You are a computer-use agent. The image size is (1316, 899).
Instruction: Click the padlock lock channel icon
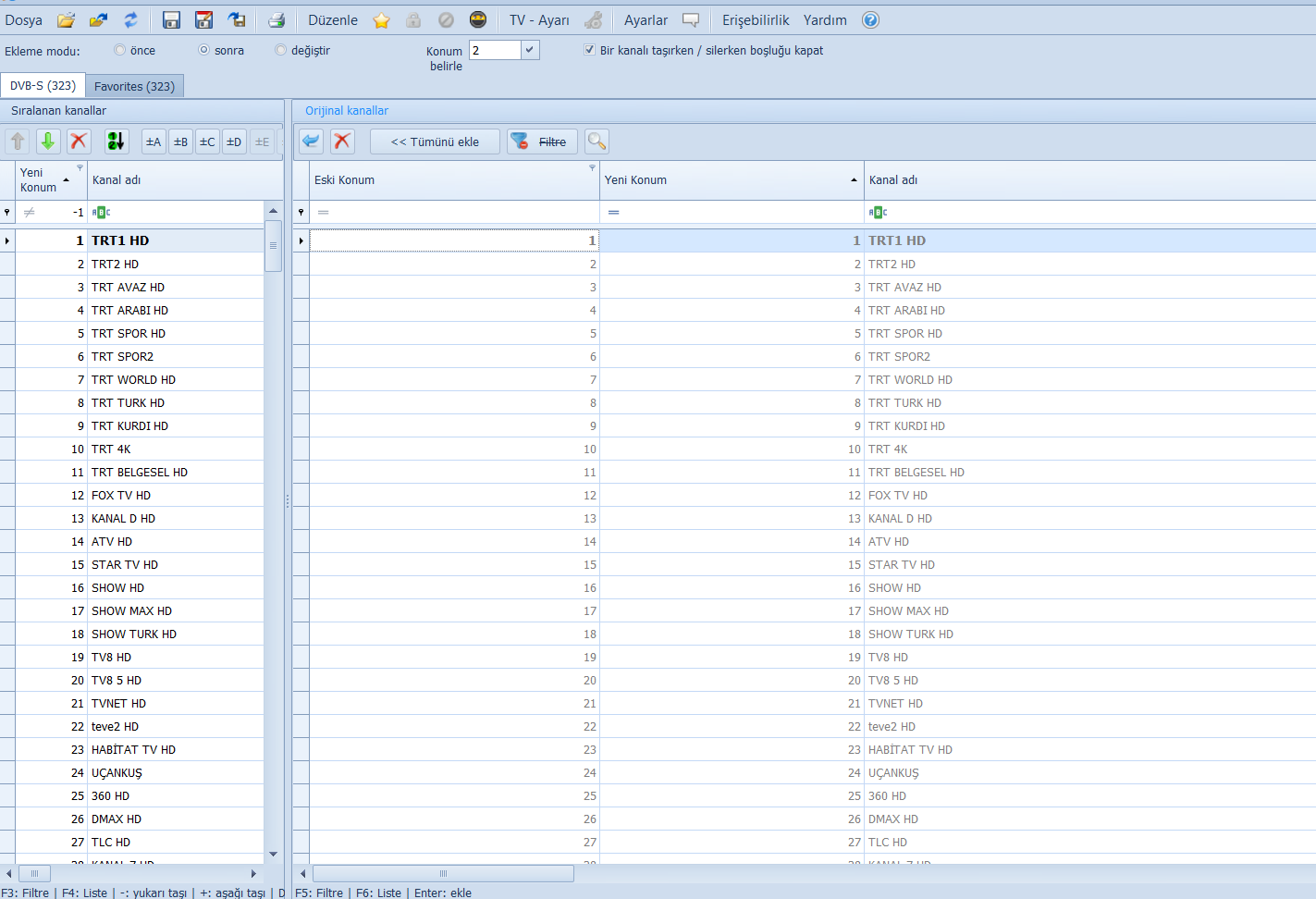[x=413, y=20]
